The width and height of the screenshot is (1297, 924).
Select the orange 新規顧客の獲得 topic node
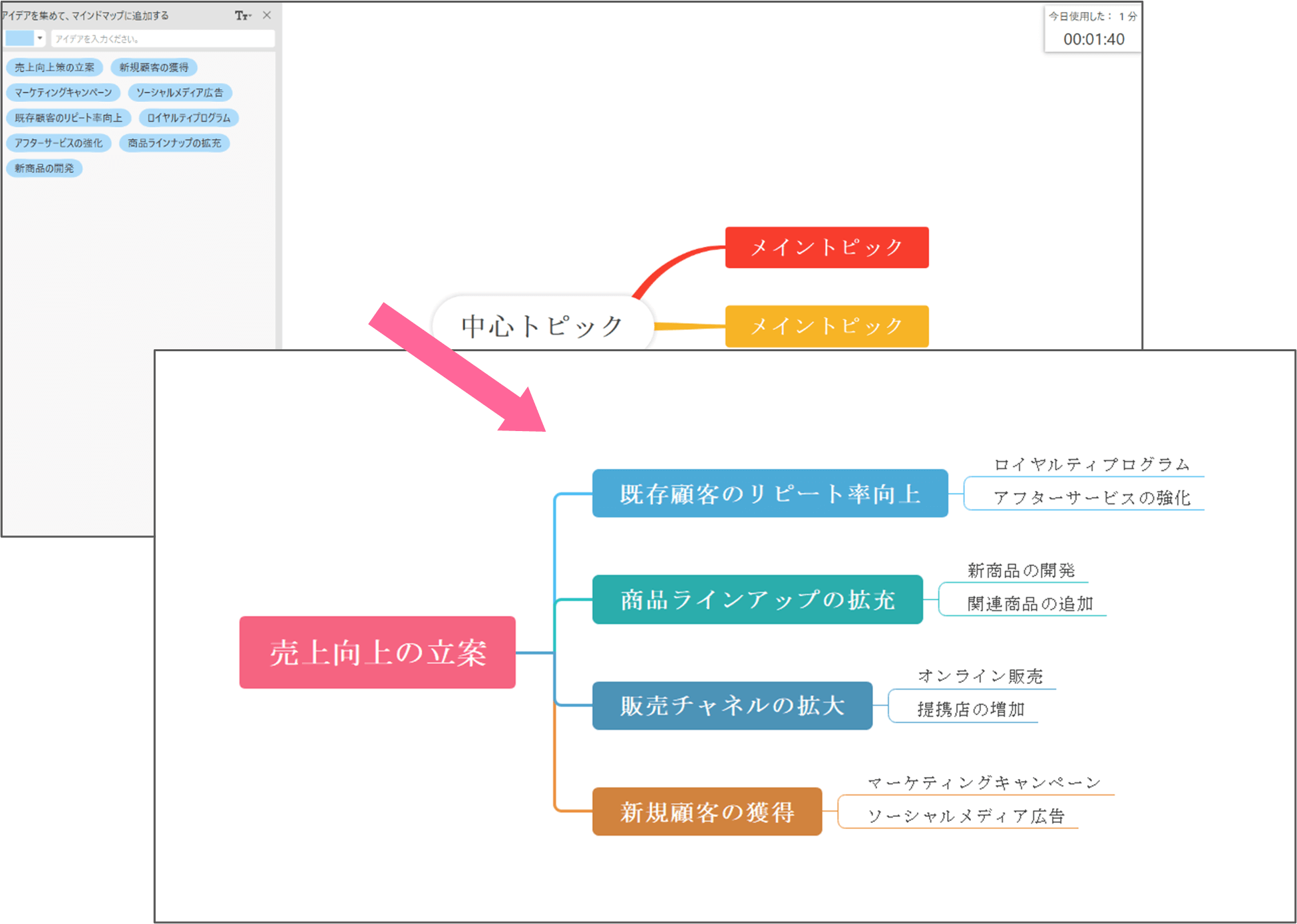(707, 812)
